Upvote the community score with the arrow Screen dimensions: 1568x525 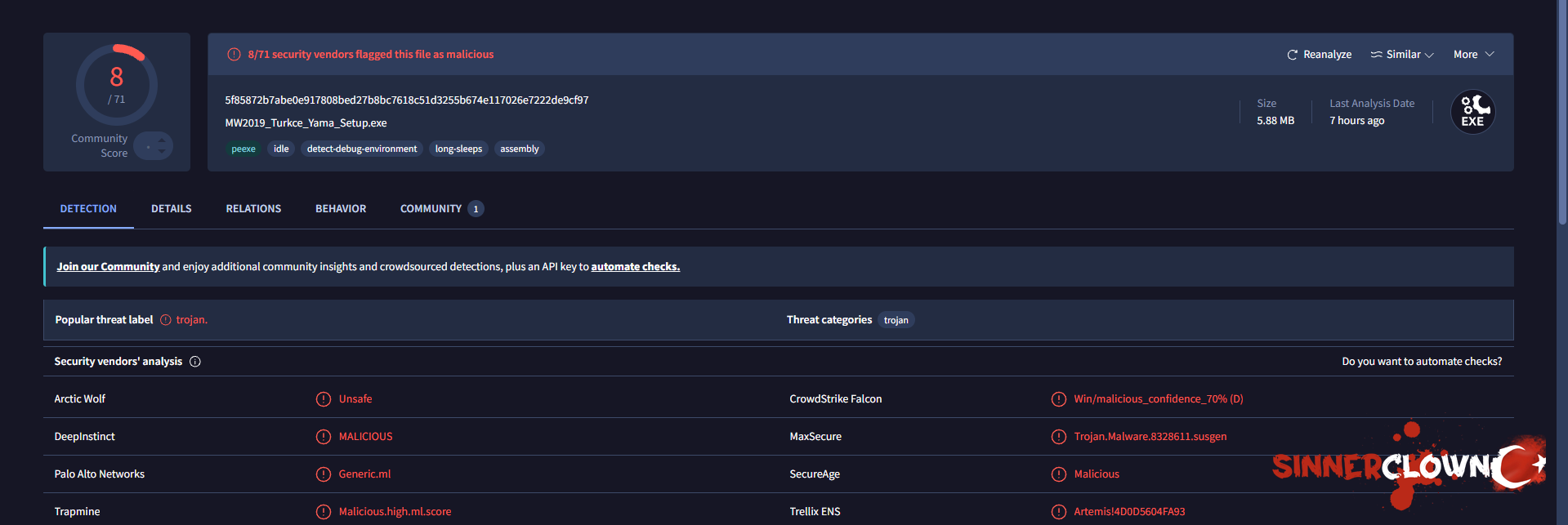(162, 140)
